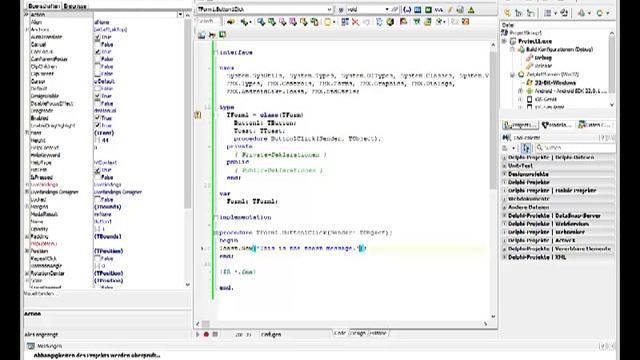Click the first yellow icon in project manager toolbar
Screen dimensions: 640x360
[507, 13]
